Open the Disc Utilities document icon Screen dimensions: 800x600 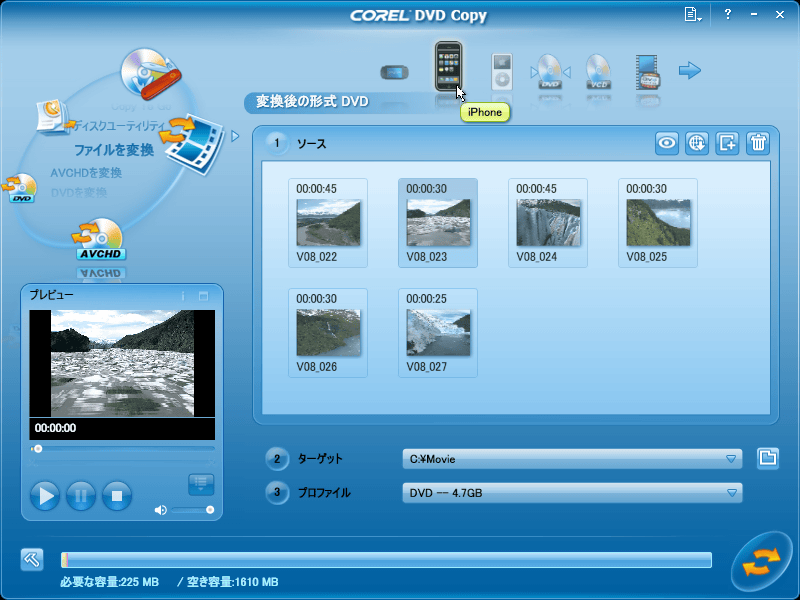[x=54, y=117]
